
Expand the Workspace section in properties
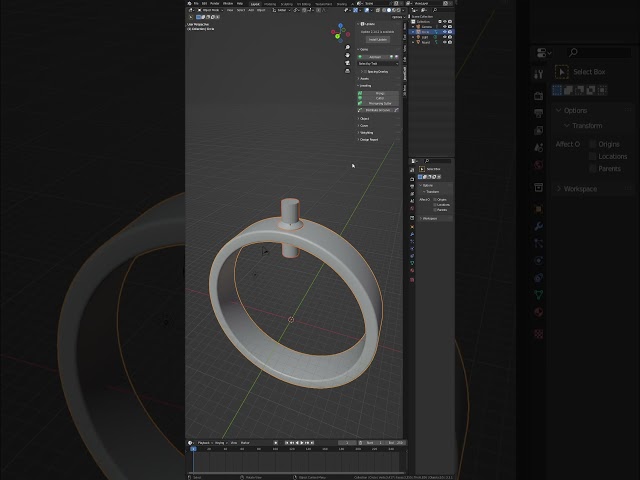(x=428, y=219)
